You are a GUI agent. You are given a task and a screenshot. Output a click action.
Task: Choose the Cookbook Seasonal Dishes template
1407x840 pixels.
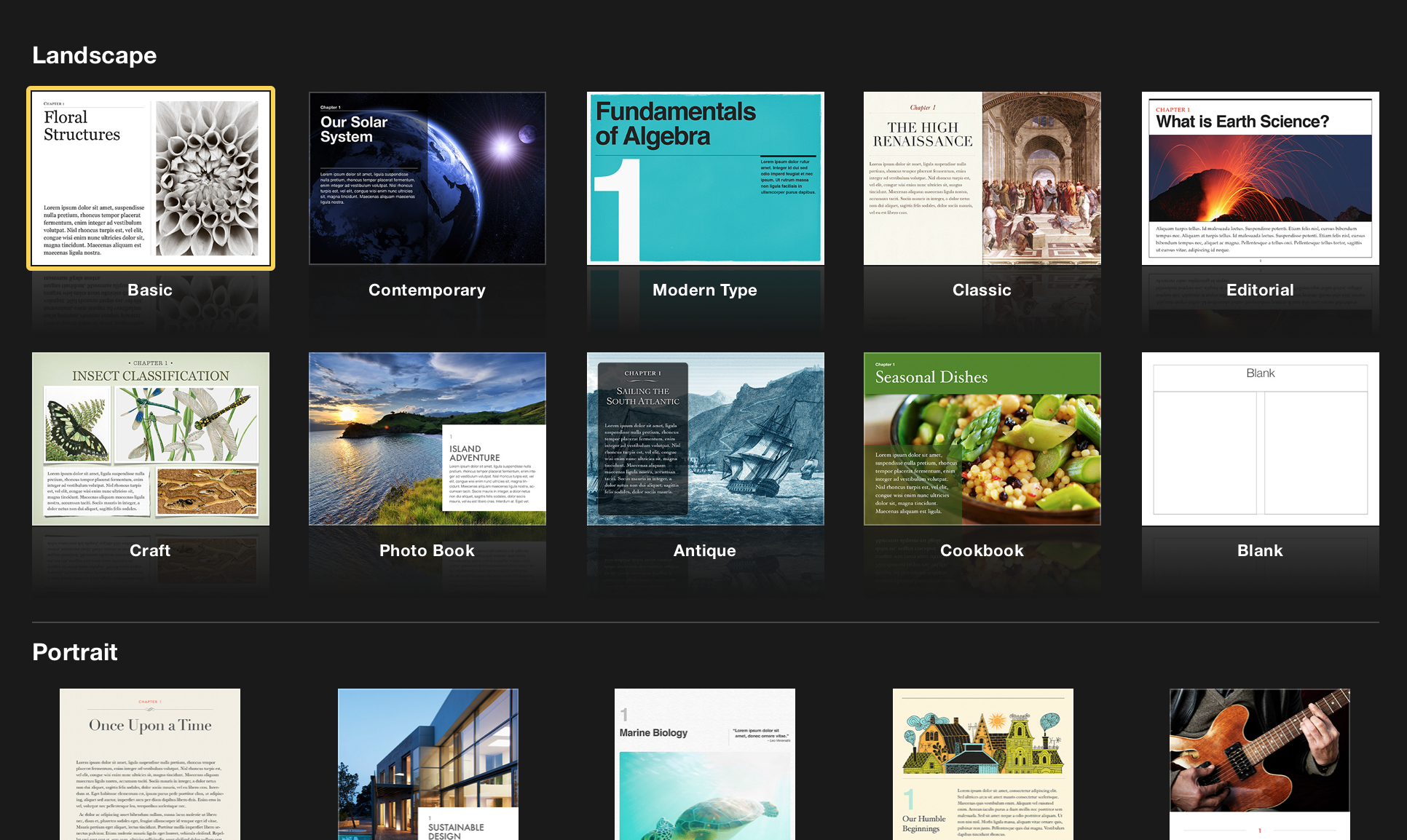[982, 439]
